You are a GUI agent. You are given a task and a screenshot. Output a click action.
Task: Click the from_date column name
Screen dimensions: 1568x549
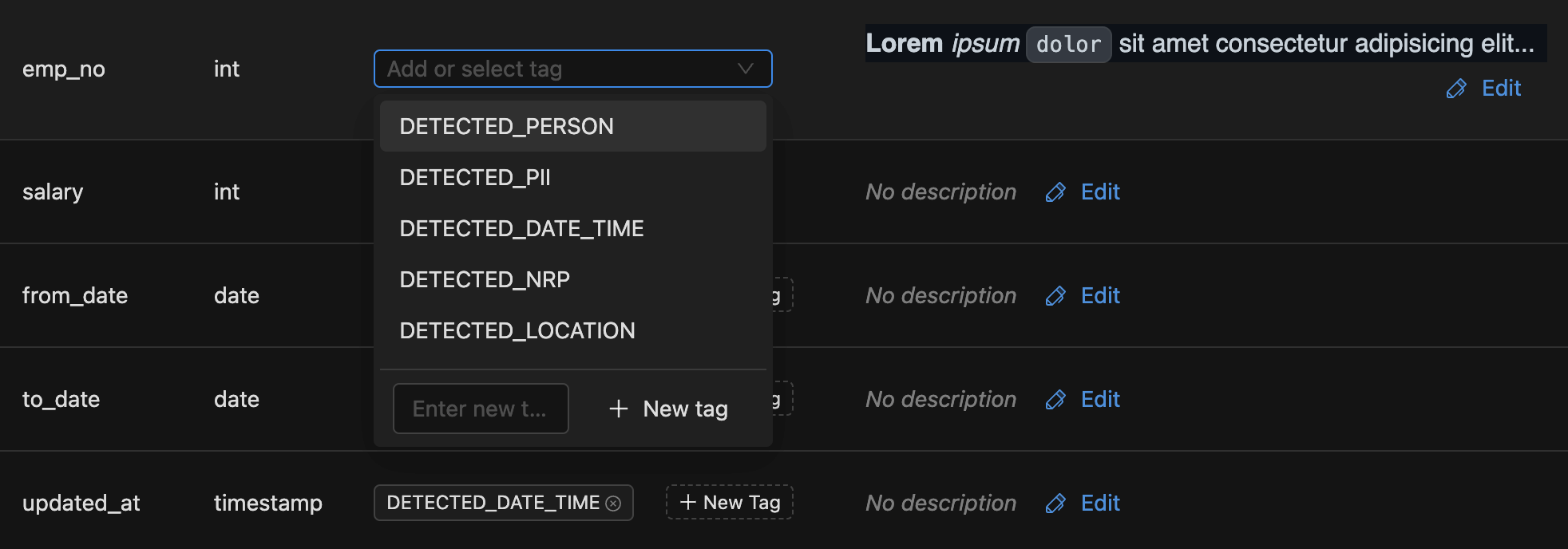pyautogui.click(x=75, y=295)
